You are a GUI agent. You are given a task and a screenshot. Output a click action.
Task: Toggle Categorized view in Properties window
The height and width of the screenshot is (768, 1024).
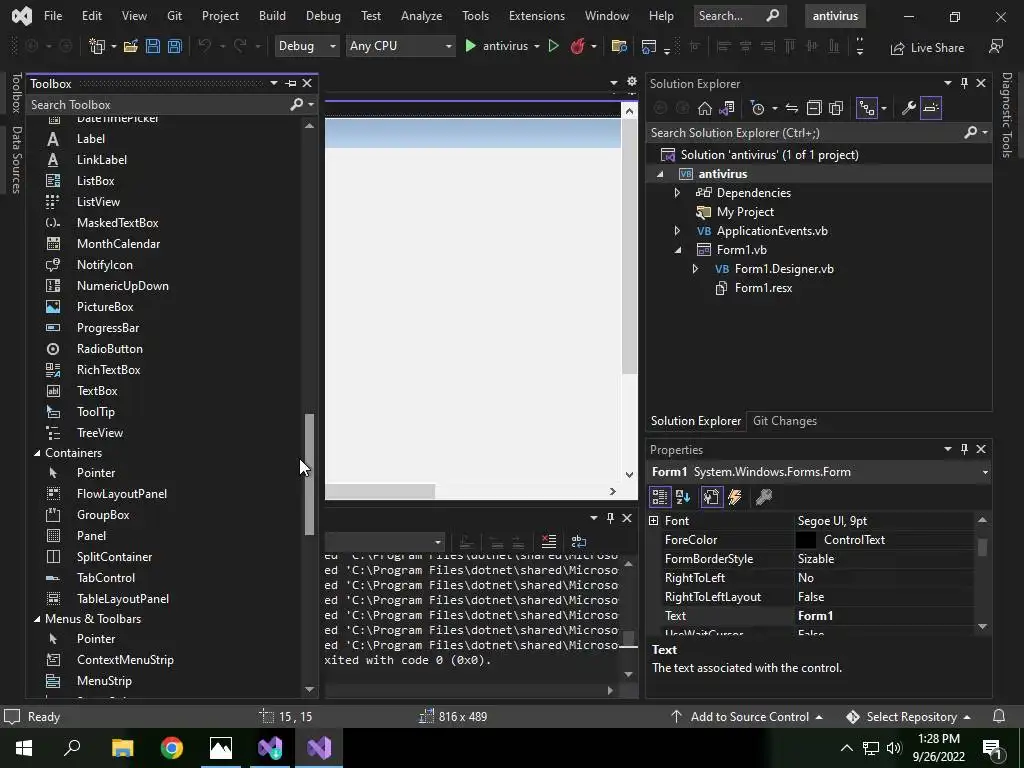click(660, 498)
